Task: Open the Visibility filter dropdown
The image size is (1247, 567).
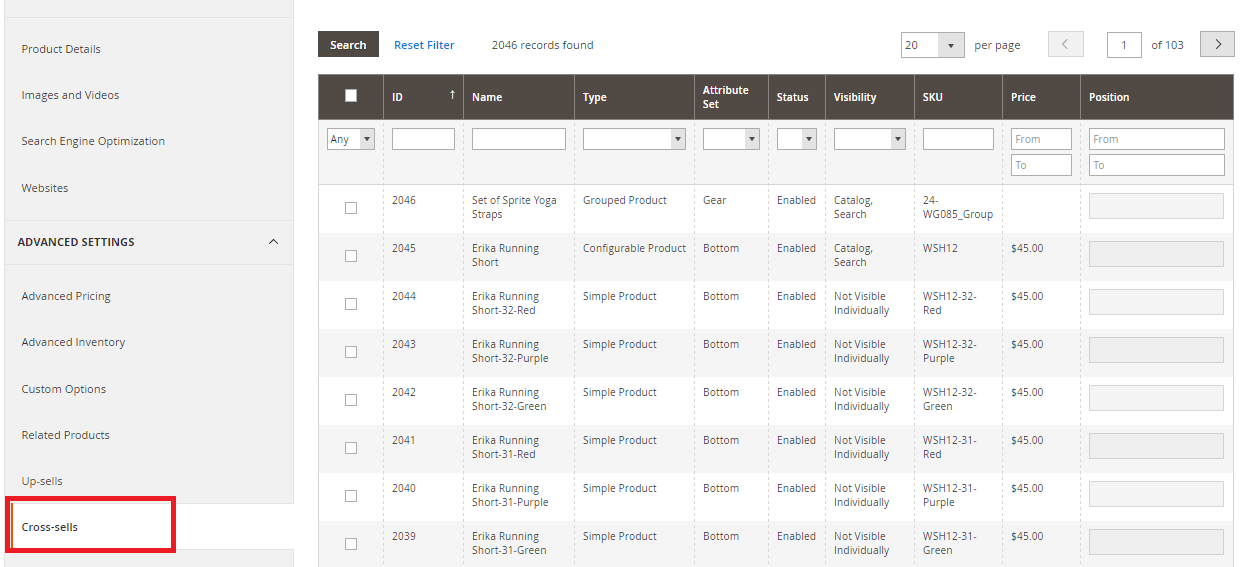Action: point(870,139)
